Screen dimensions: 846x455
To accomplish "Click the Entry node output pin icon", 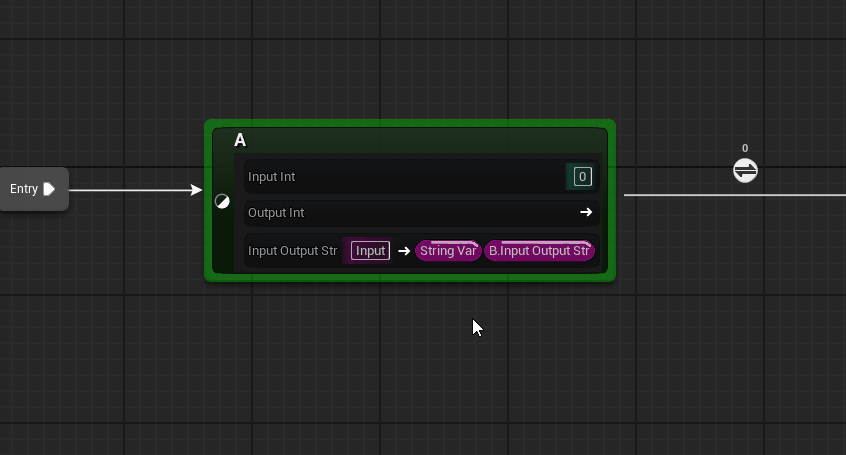I will [49, 189].
